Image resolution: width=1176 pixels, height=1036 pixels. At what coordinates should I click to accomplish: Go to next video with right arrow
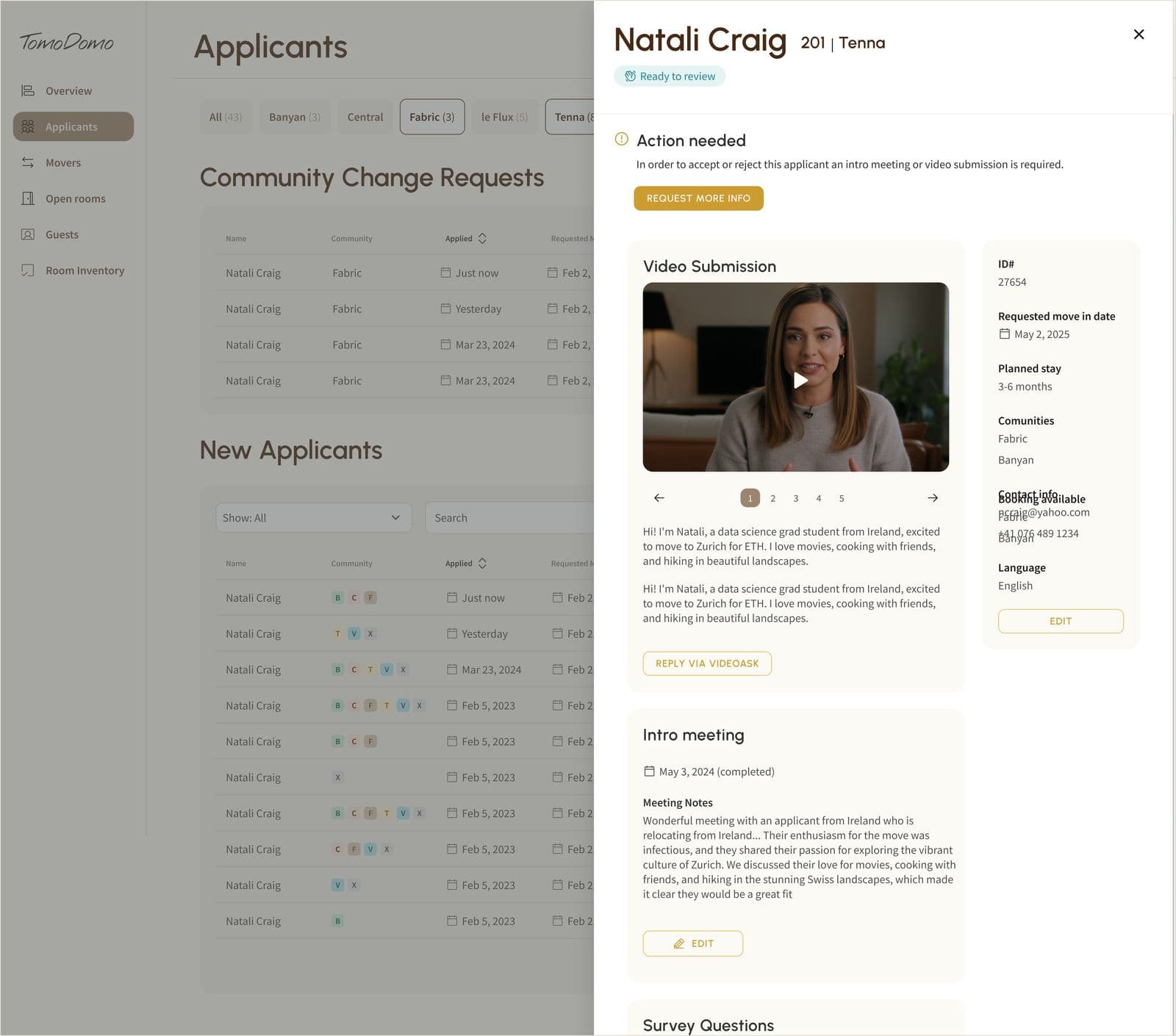[x=933, y=497]
